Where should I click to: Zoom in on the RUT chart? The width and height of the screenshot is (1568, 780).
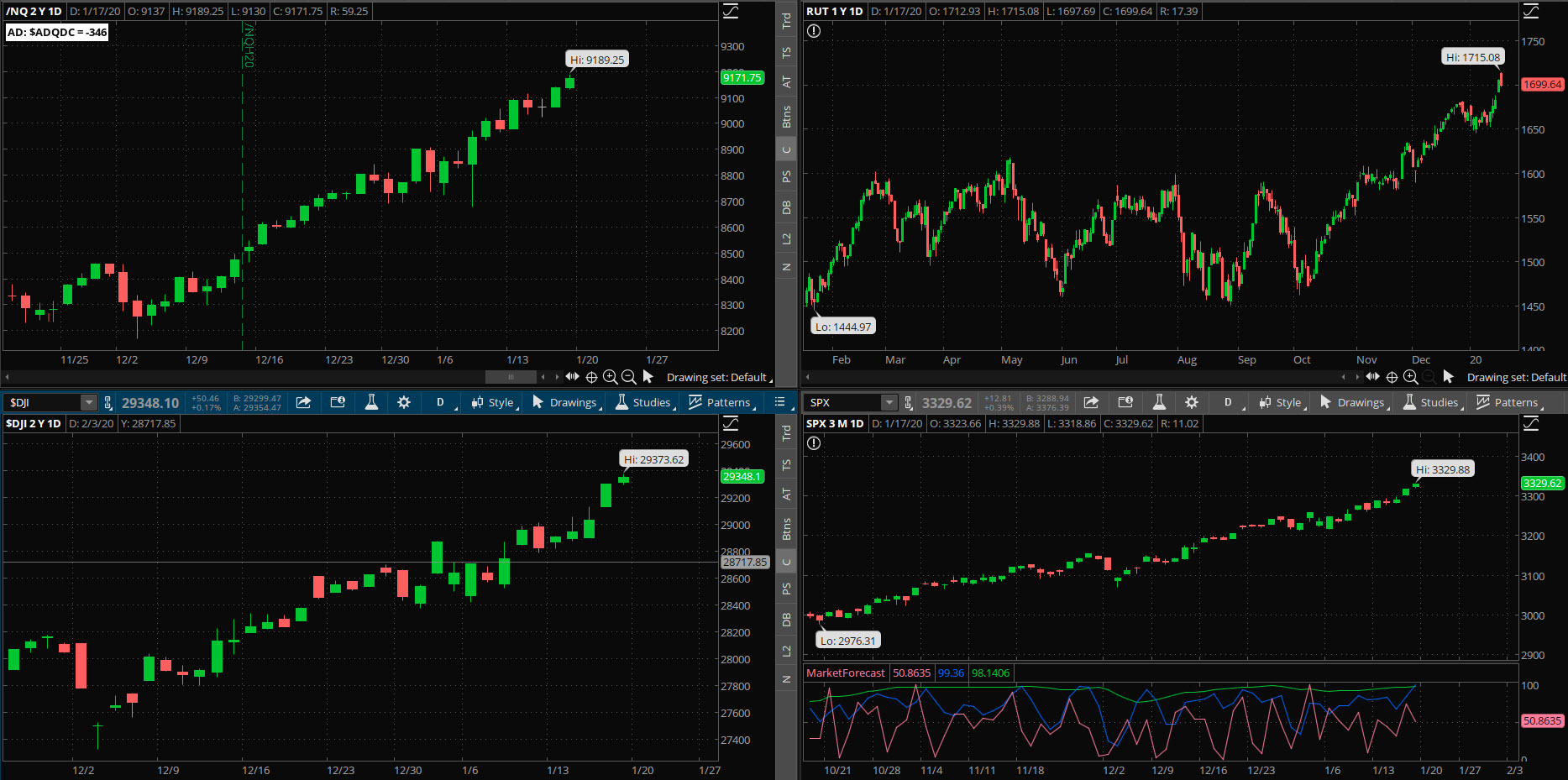coord(1411,377)
